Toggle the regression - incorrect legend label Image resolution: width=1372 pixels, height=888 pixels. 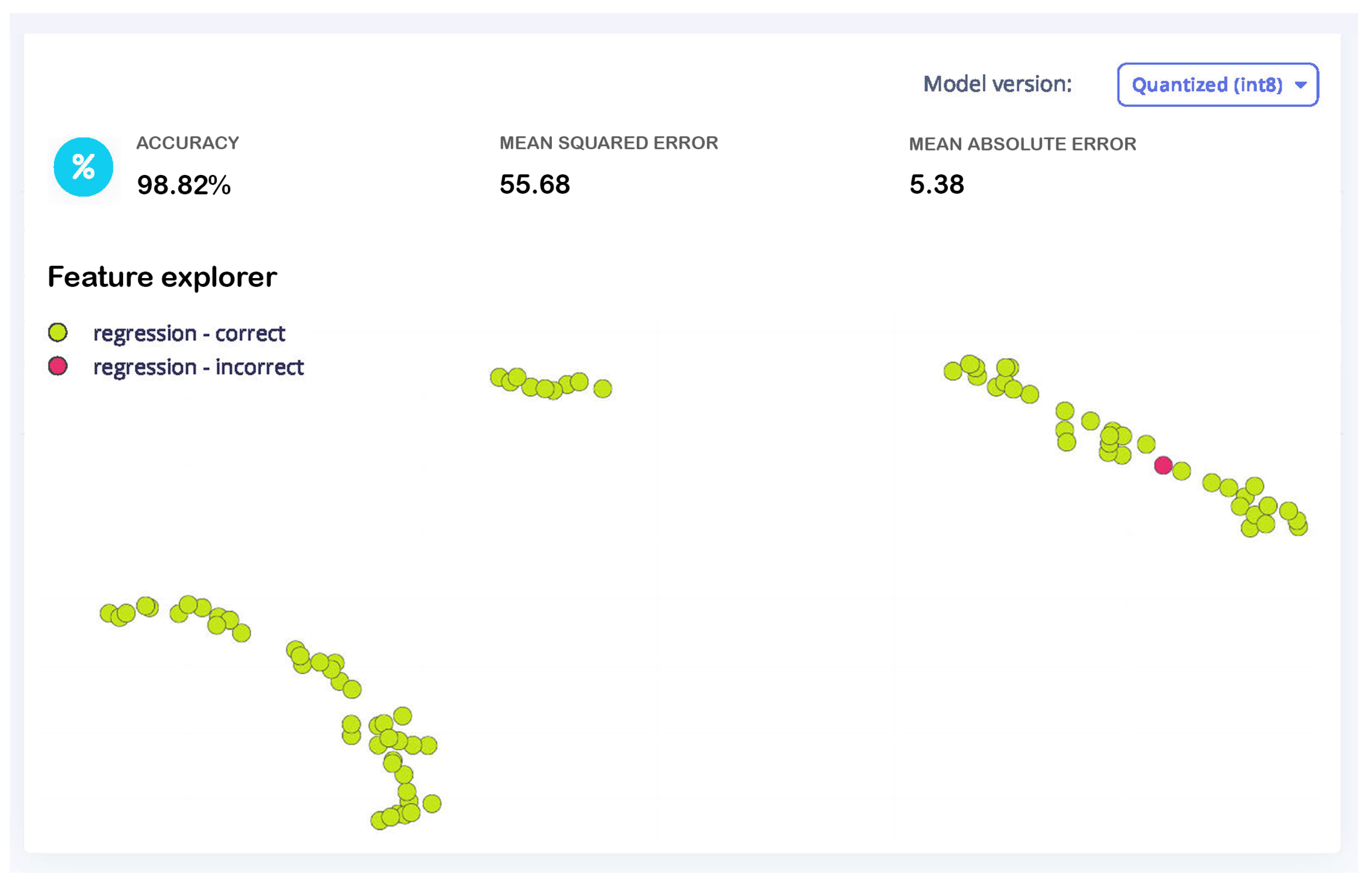tap(198, 367)
